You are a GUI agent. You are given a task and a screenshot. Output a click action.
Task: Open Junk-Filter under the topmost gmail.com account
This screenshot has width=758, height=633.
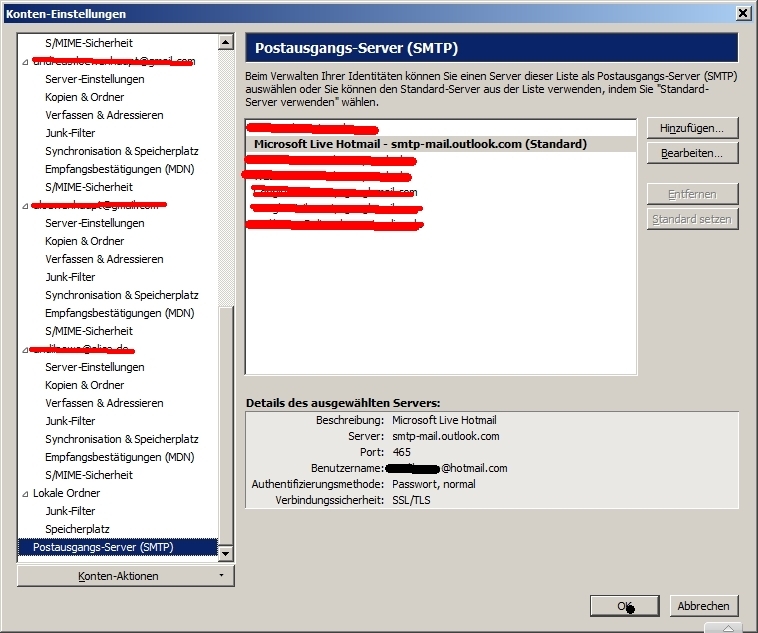70,133
